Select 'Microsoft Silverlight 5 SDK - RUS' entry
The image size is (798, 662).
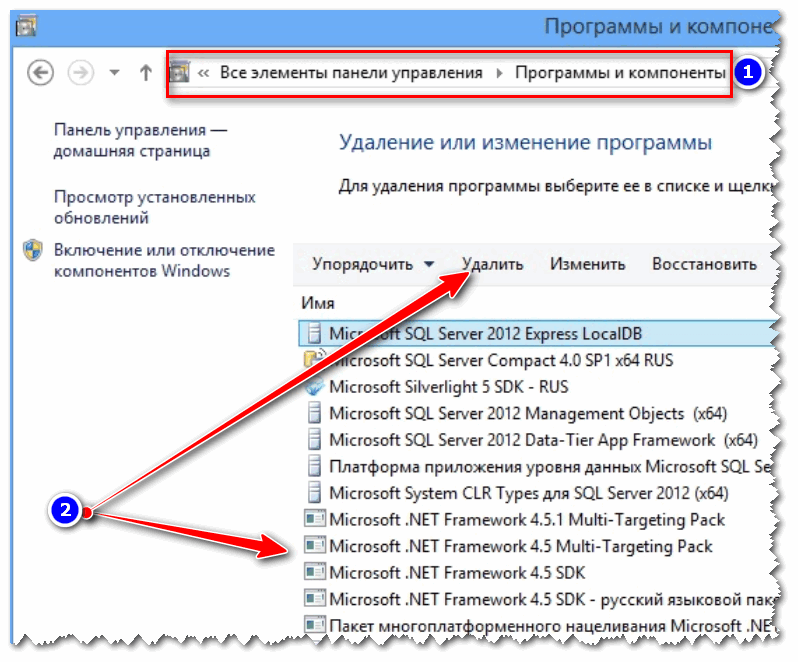[x=448, y=387]
